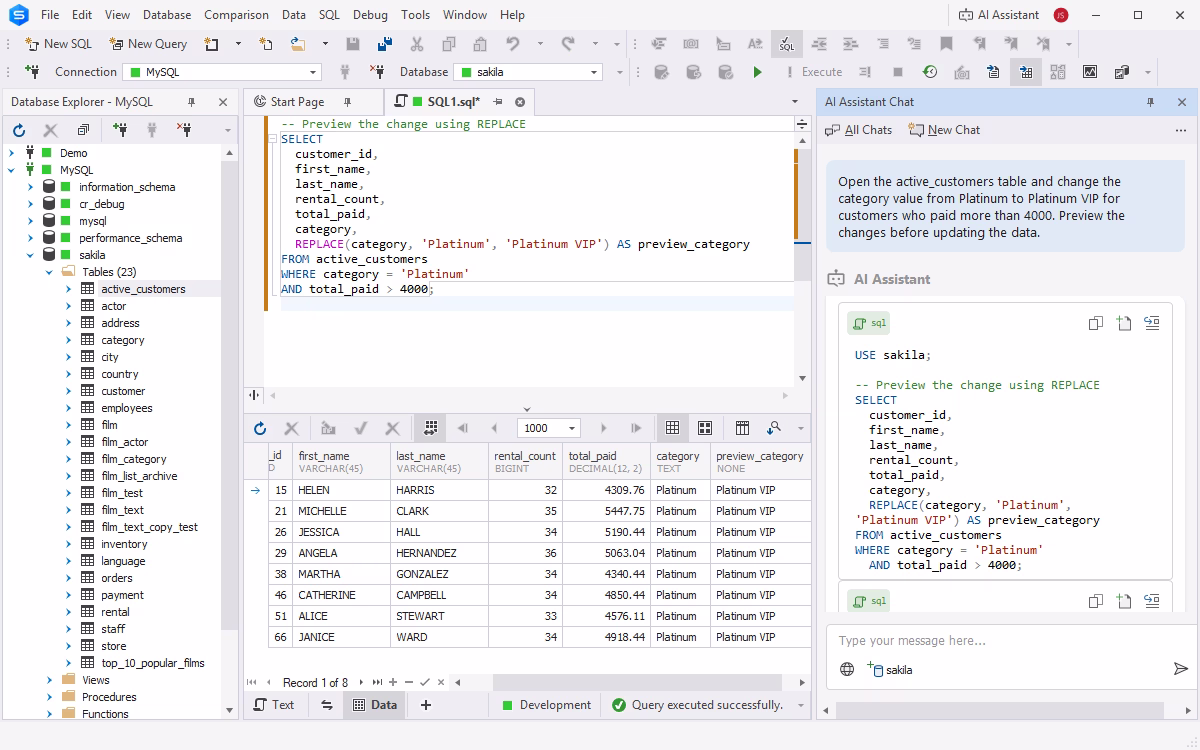Click the New SQL button
This screenshot has height=750, width=1200.
click(x=58, y=44)
